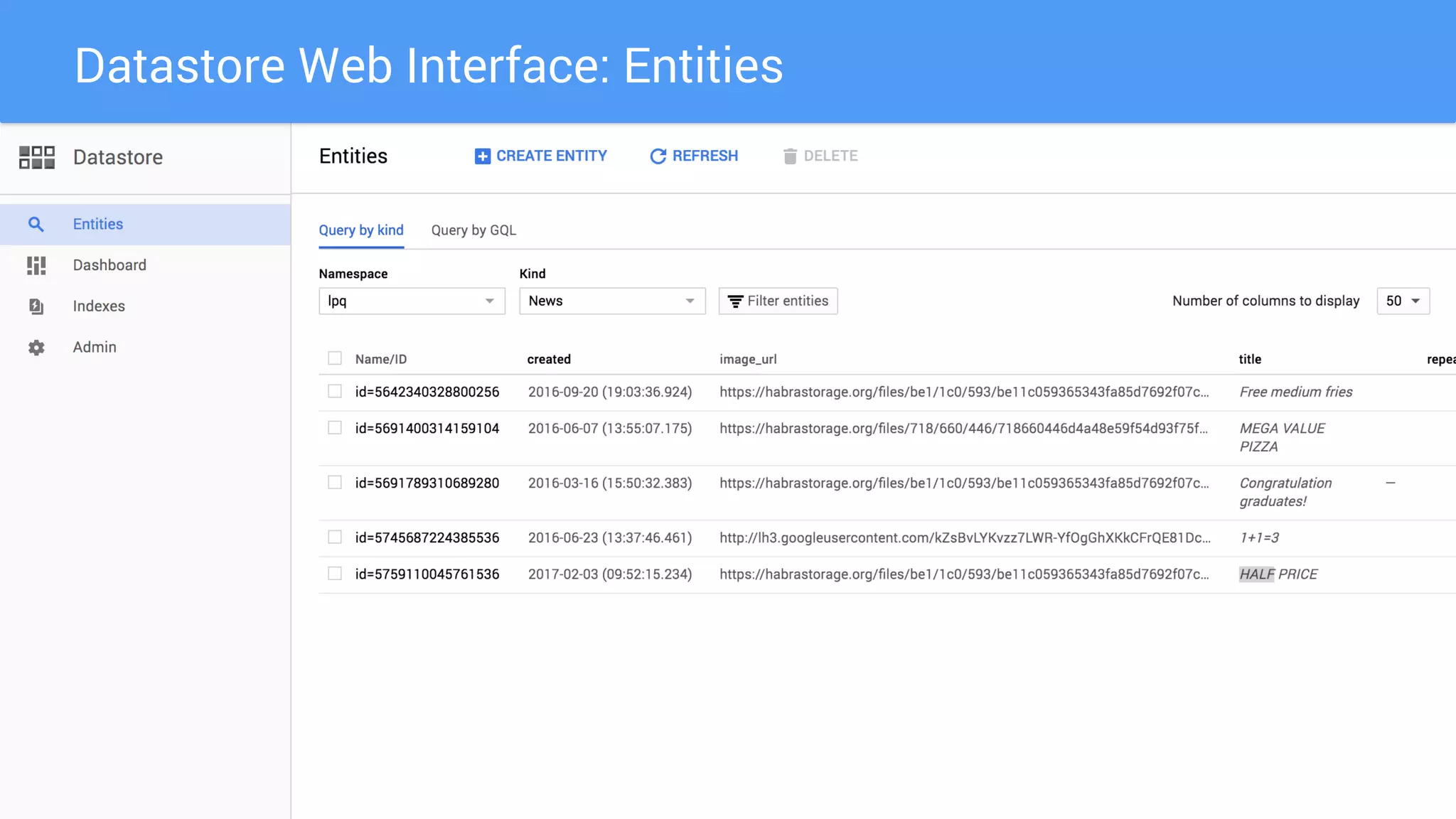Screen dimensions: 1456x819
Task: Click the title column header
Action: (x=1250, y=360)
